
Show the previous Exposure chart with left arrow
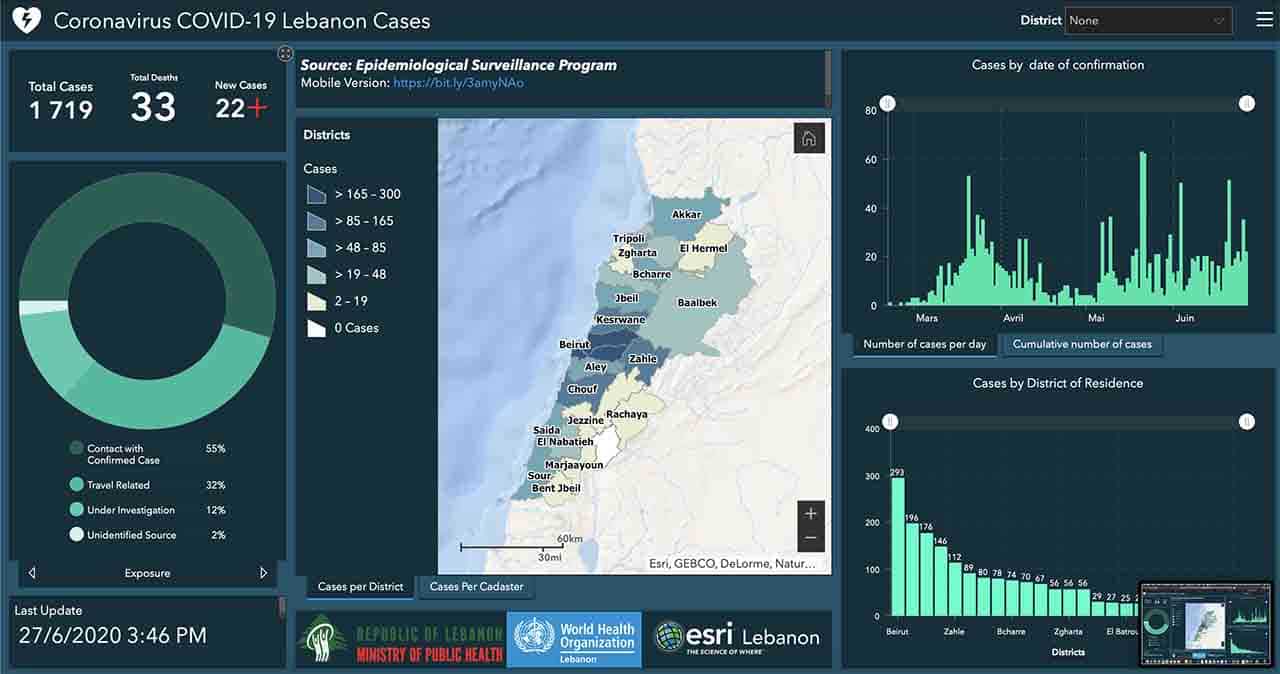(32, 573)
